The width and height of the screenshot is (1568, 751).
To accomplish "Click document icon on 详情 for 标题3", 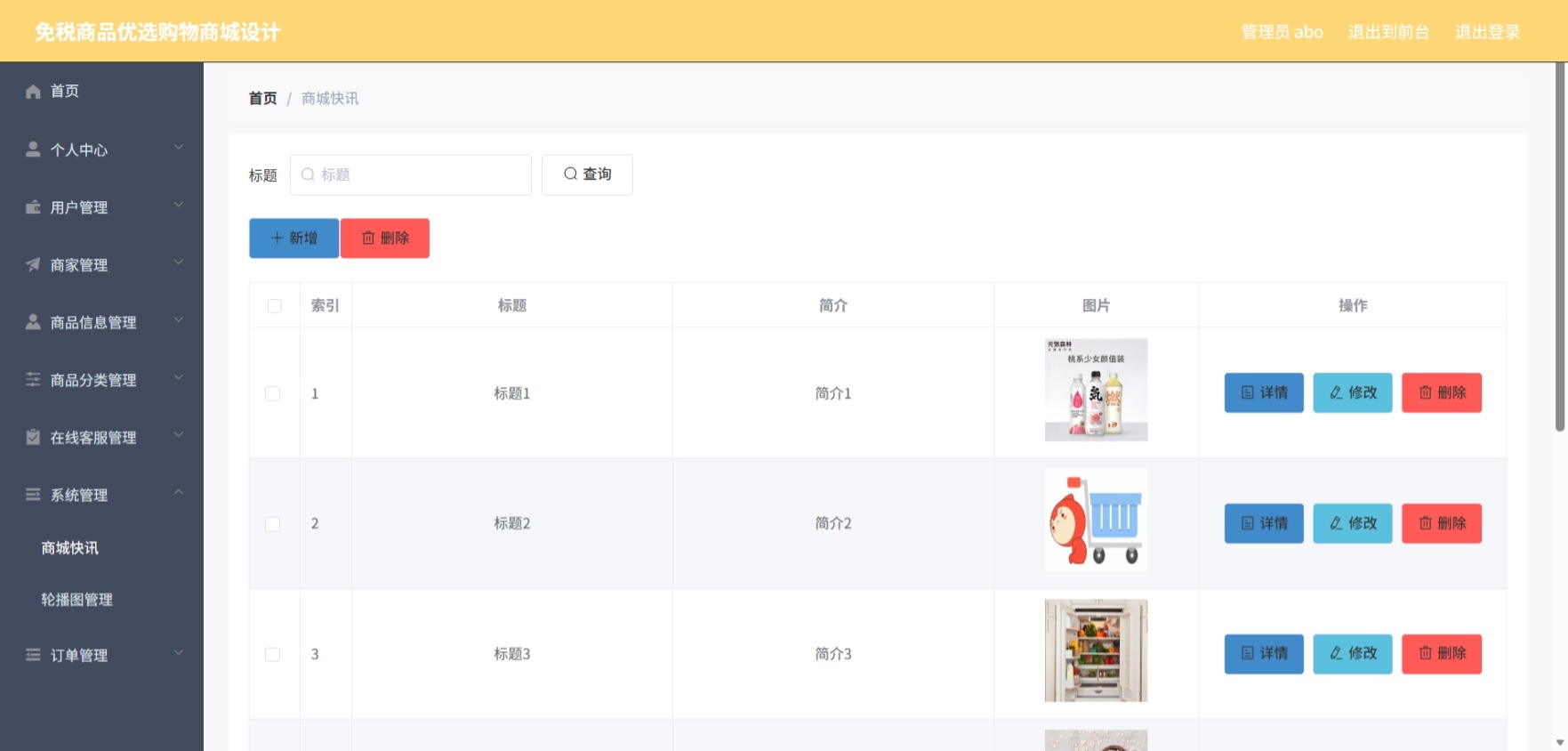I will [x=1248, y=653].
